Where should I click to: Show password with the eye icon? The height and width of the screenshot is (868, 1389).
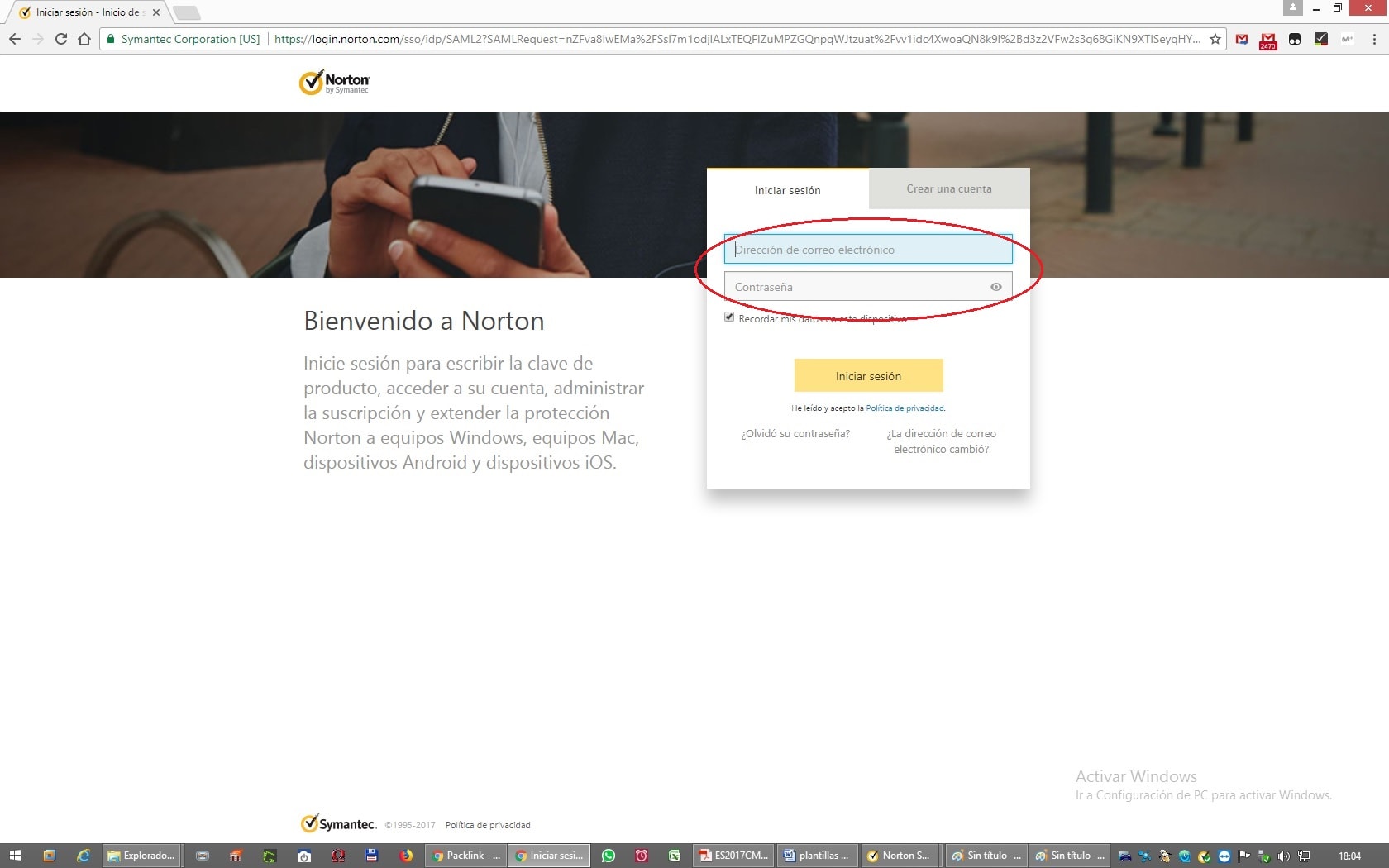[x=995, y=287]
